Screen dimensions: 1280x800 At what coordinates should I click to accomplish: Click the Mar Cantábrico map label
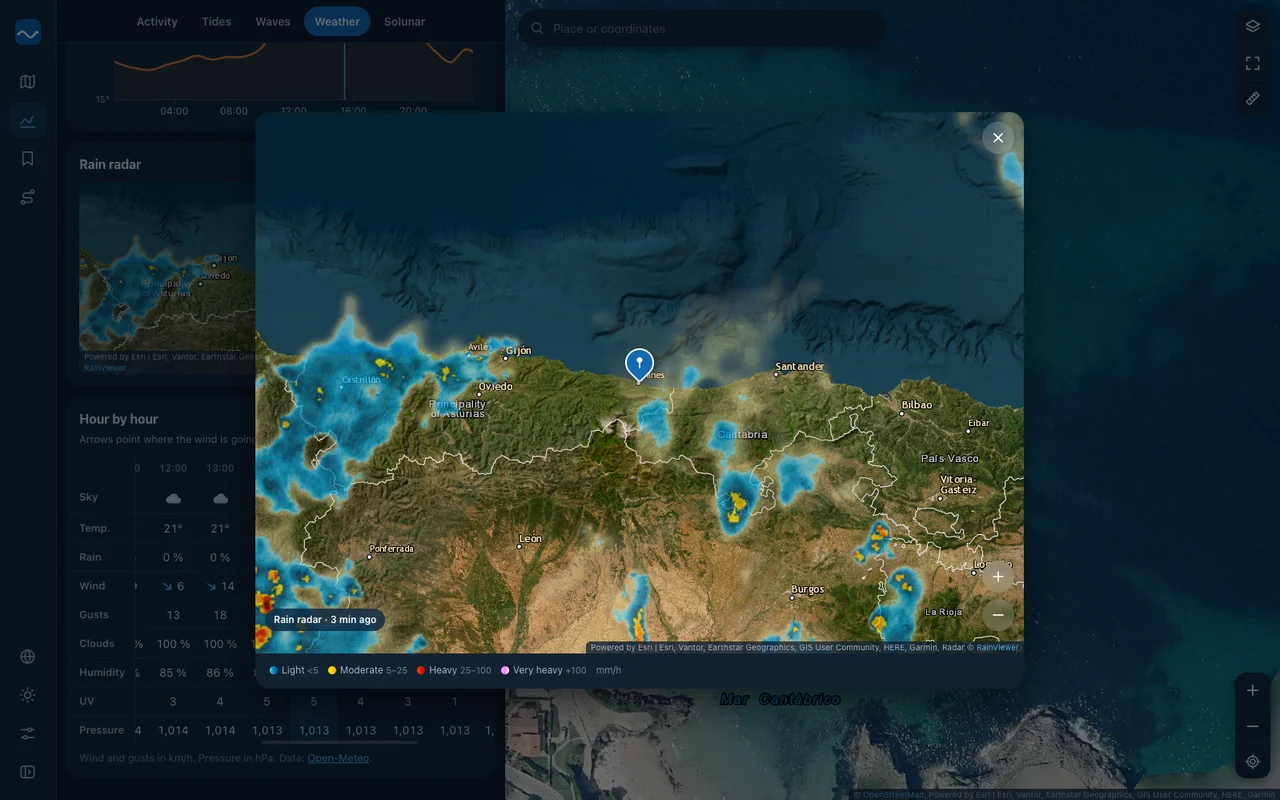[x=780, y=699]
